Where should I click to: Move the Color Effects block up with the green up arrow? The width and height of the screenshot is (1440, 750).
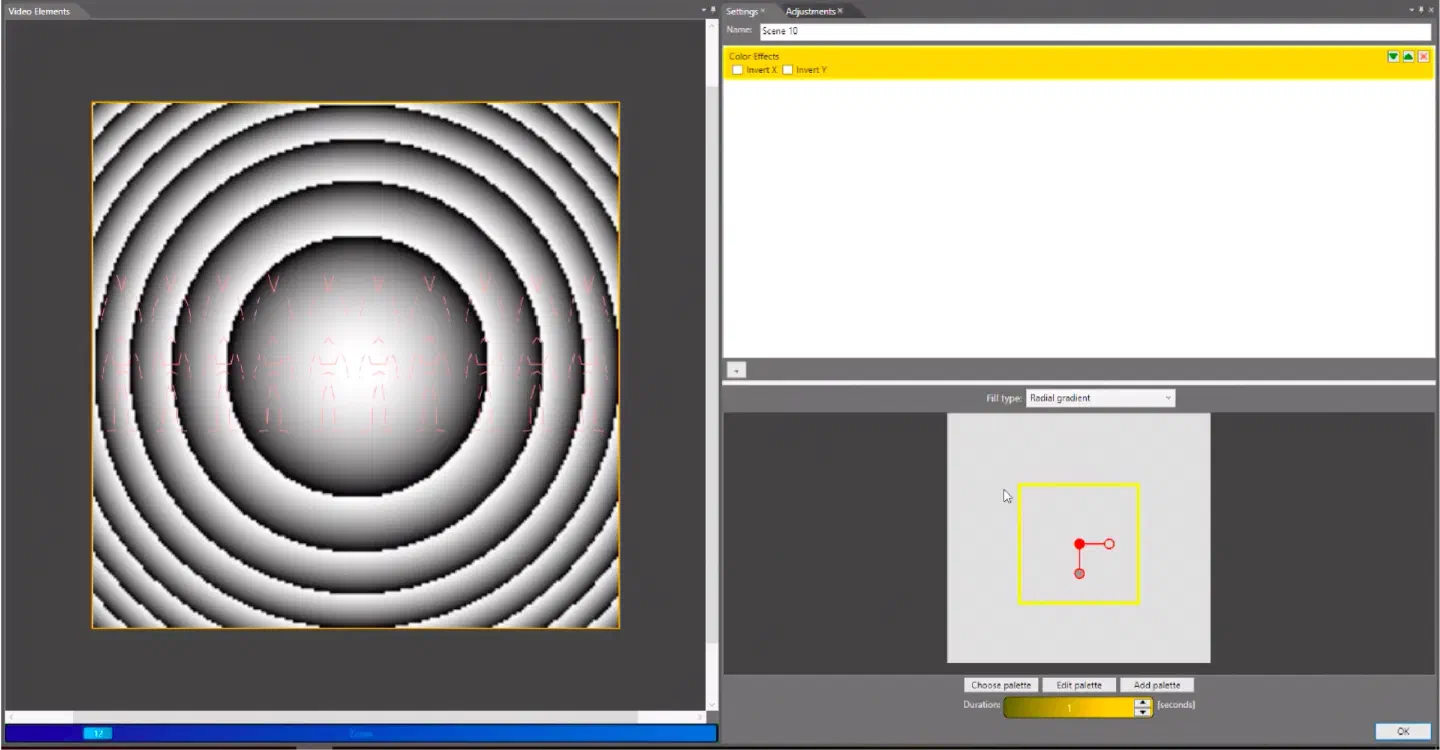pyautogui.click(x=1408, y=57)
